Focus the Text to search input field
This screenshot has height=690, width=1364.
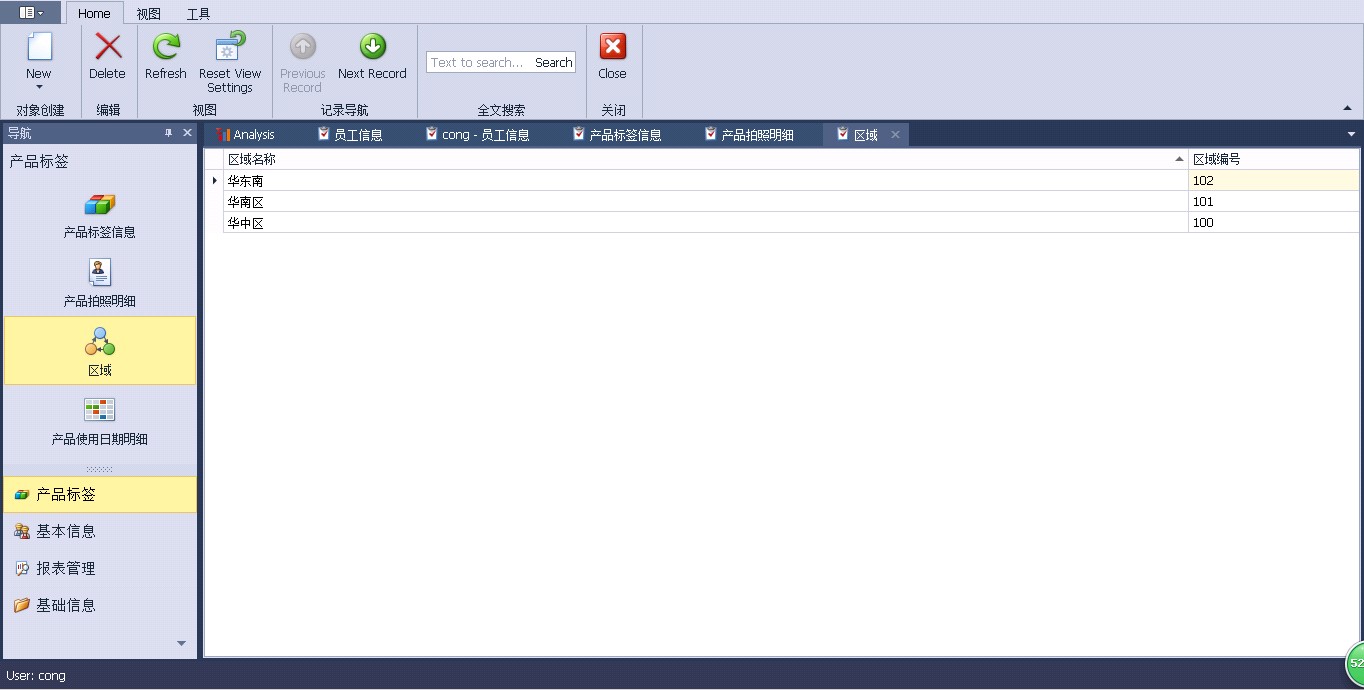(479, 62)
